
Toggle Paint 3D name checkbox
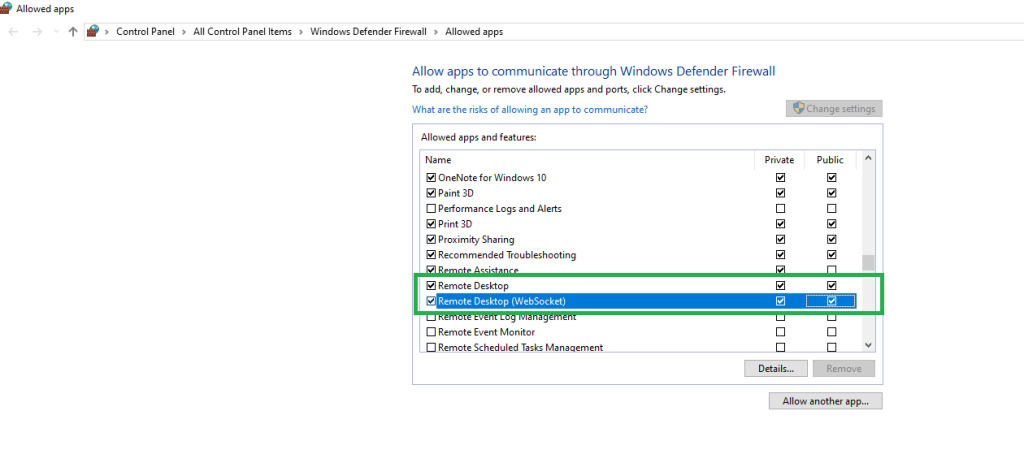click(x=431, y=193)
